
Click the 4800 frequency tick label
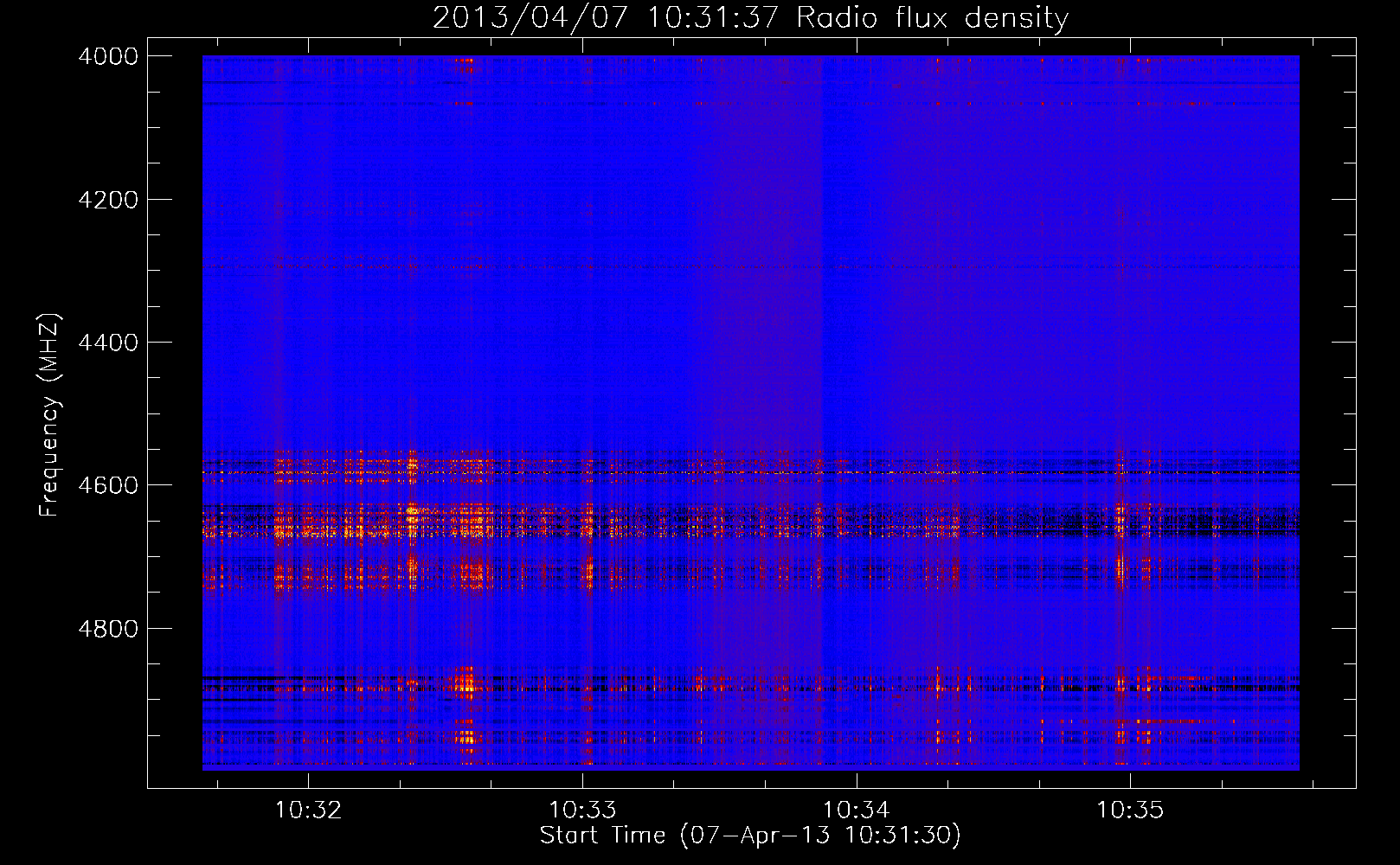[107, 629]
